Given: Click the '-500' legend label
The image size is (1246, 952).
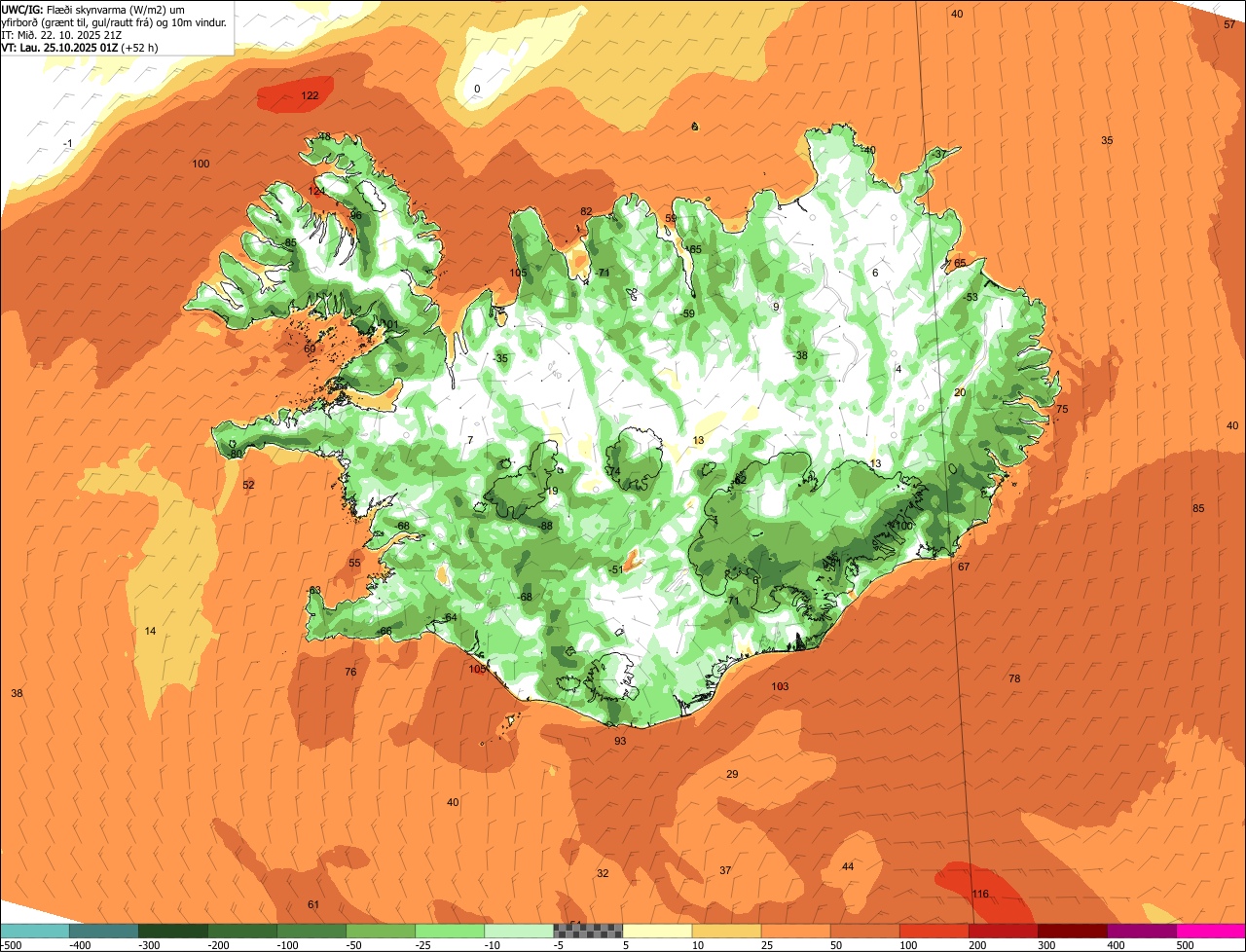Looking at the screenshot, I should pos(12,944).
